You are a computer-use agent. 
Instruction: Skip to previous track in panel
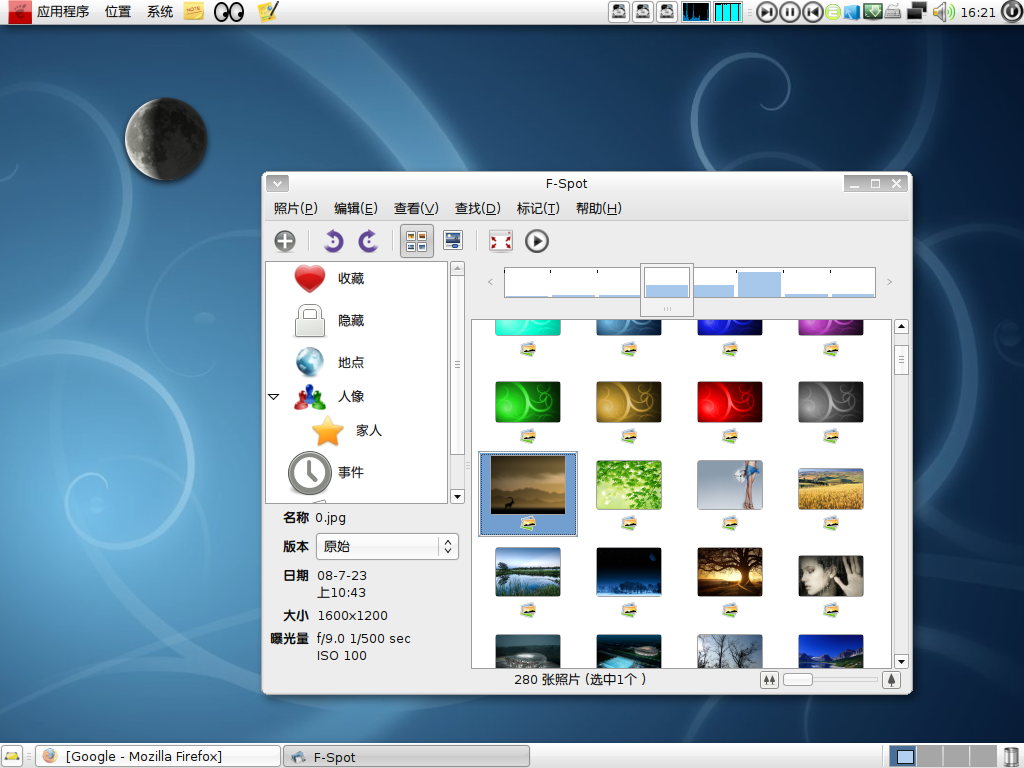point(812,12)
